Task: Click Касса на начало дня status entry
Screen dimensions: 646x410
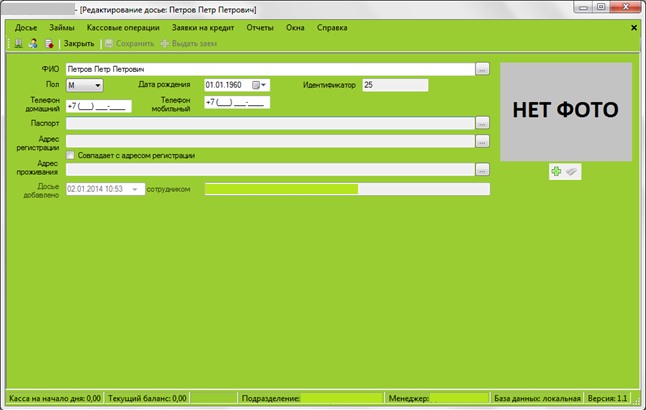Action: tap(55, 398)
